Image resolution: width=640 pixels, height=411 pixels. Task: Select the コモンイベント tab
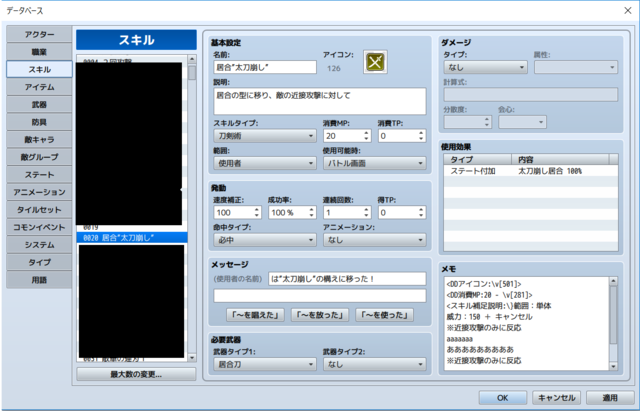pos(39,228)
